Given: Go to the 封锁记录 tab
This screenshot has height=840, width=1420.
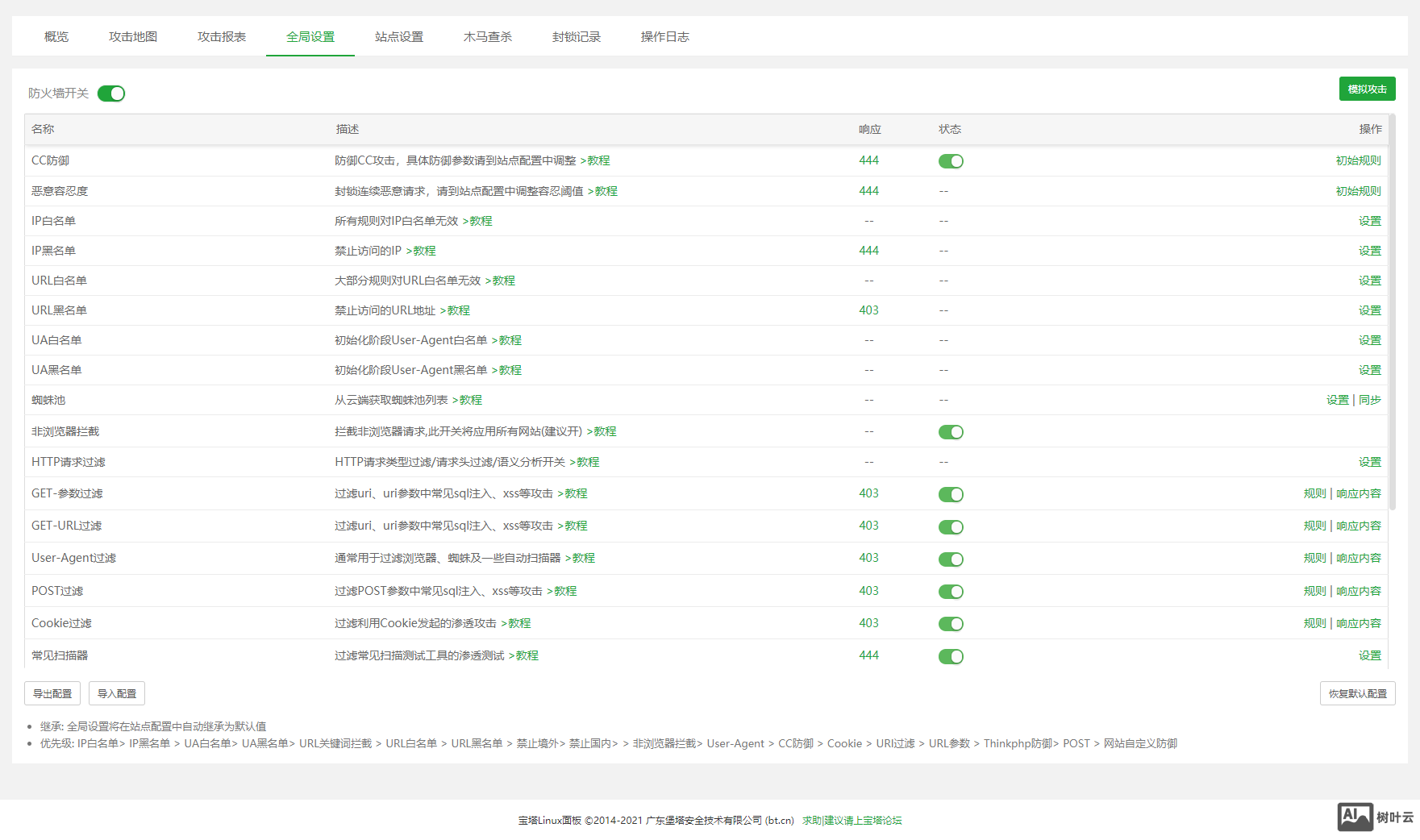Looking at the screenshot, I should [576, 37].
